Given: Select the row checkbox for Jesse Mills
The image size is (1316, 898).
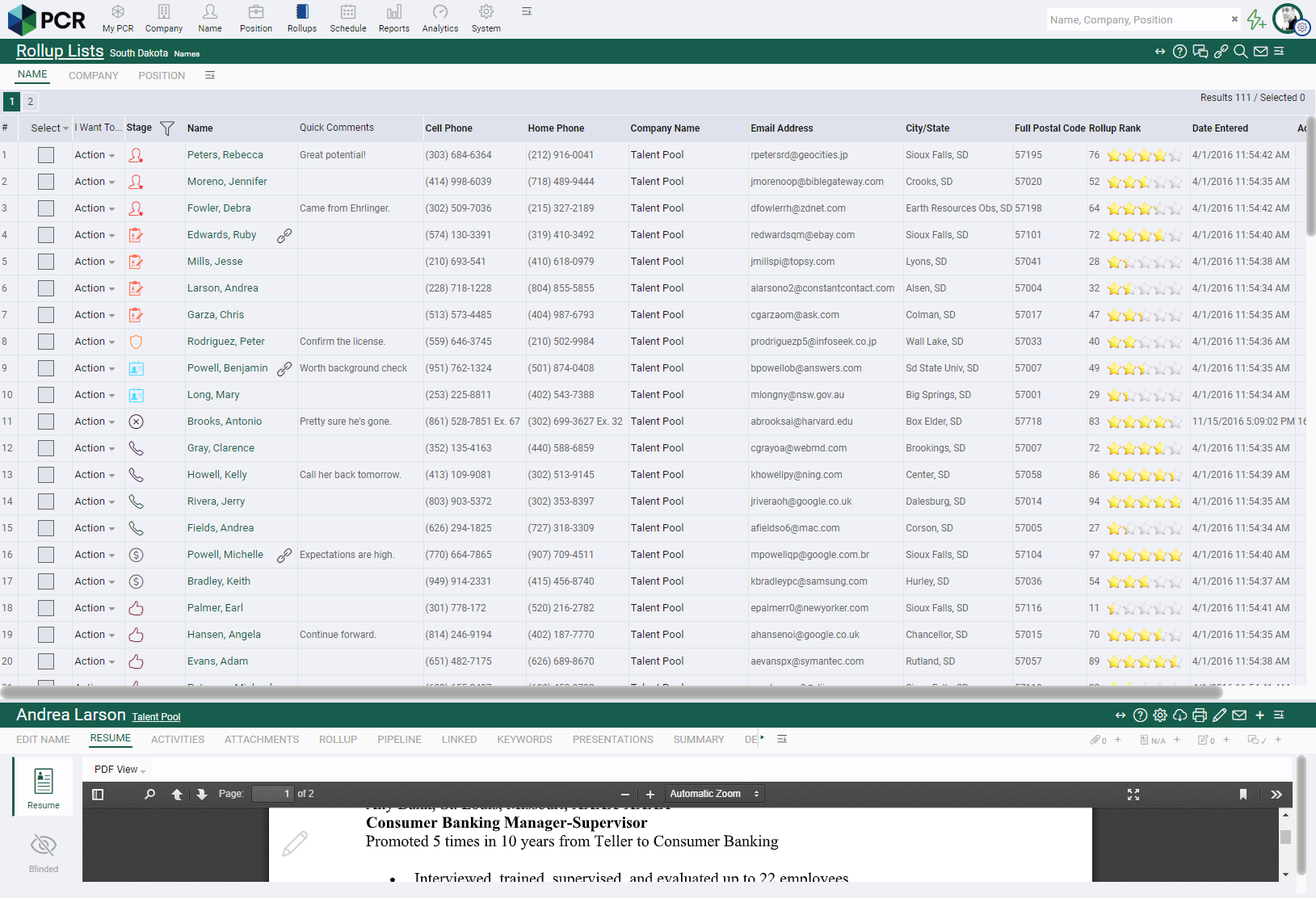Looking at the screenshot, I should point(45,261).
